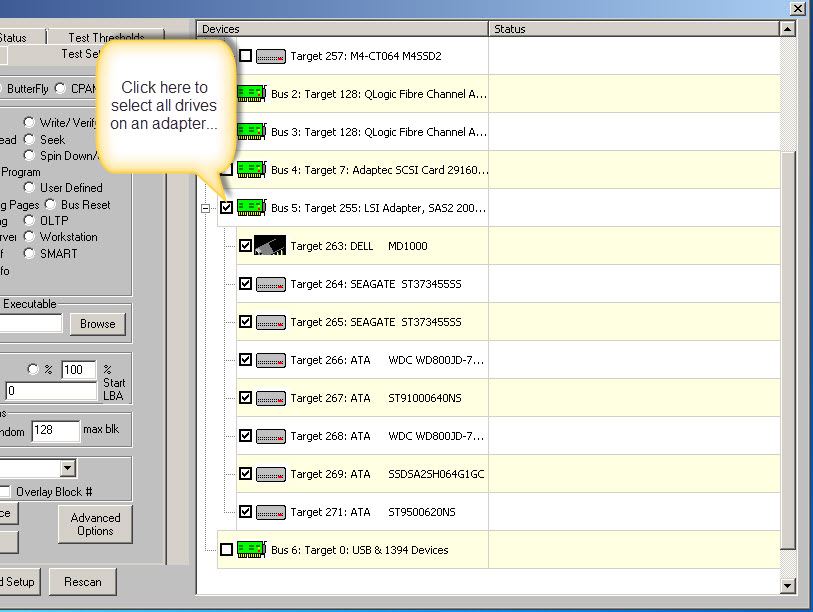Uncheck the Target 266 ATA WDC checkbox
The width and height of the screenshot is (813, 612).
tap(245, 359)
